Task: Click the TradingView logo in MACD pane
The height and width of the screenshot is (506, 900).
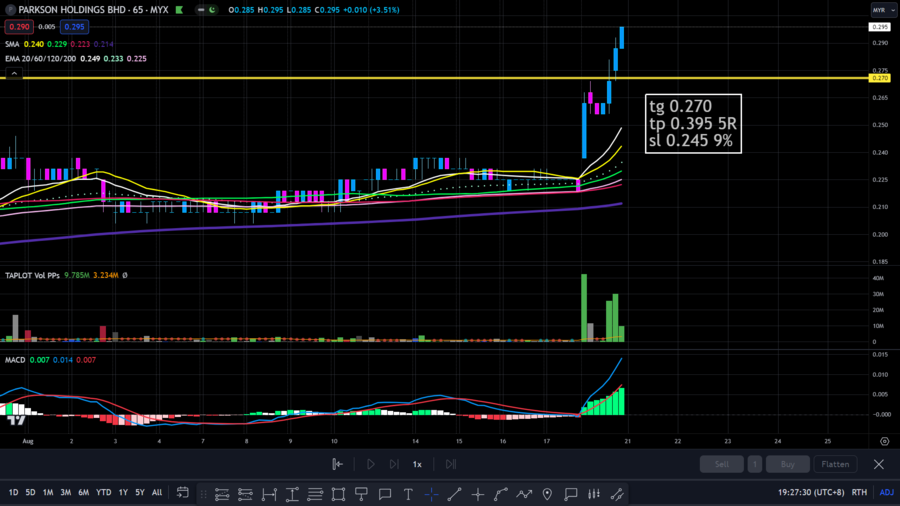Action: tap(17, 421)
